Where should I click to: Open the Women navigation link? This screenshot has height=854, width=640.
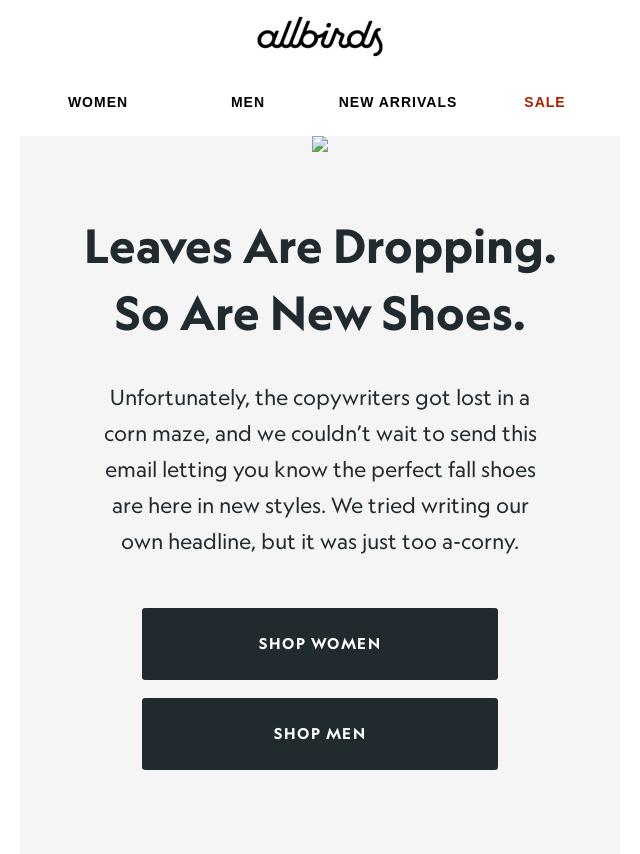pyautogui.click(x=98, y=102)
